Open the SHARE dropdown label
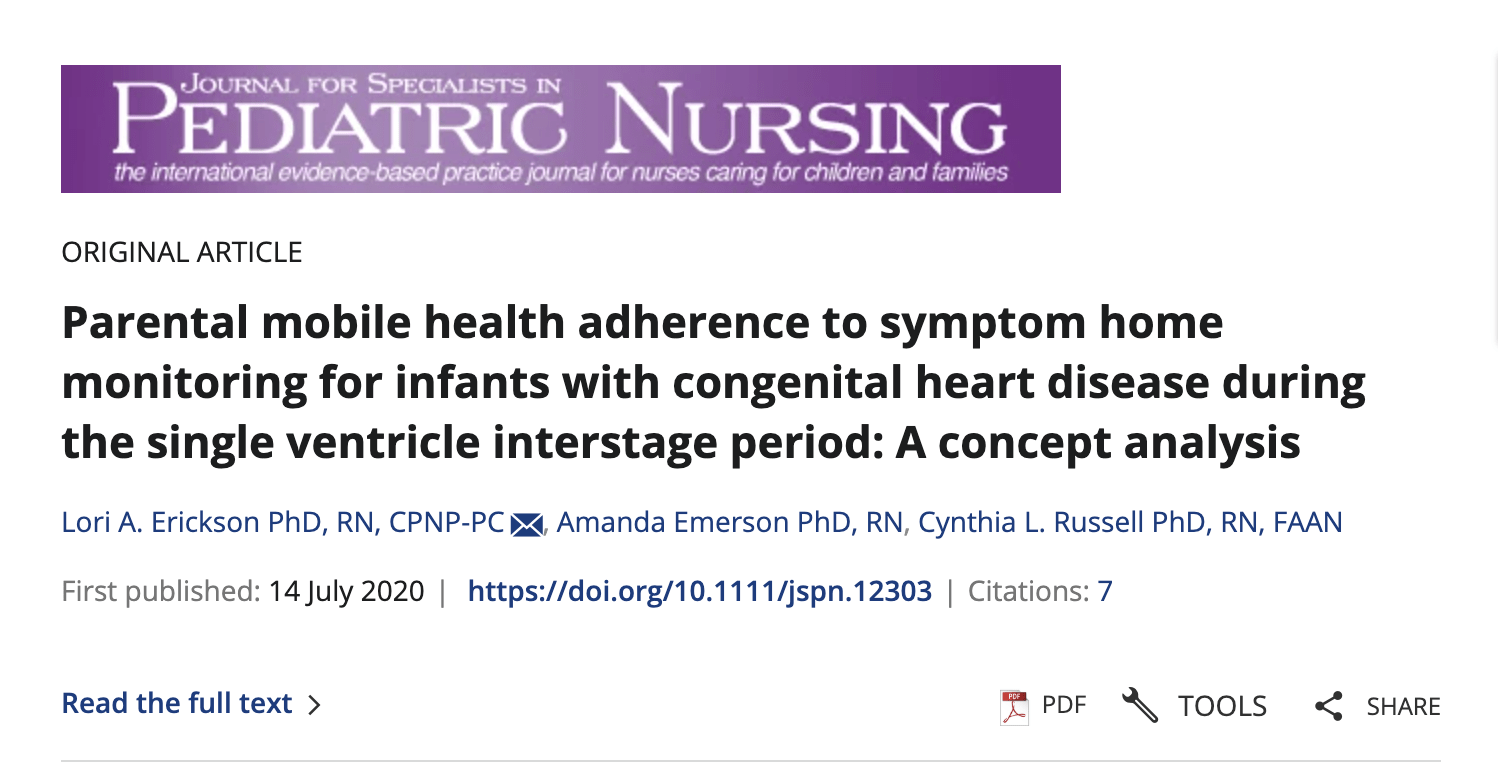The height and width of the screenshot is (762, 1498). (x=1404, y=706)
